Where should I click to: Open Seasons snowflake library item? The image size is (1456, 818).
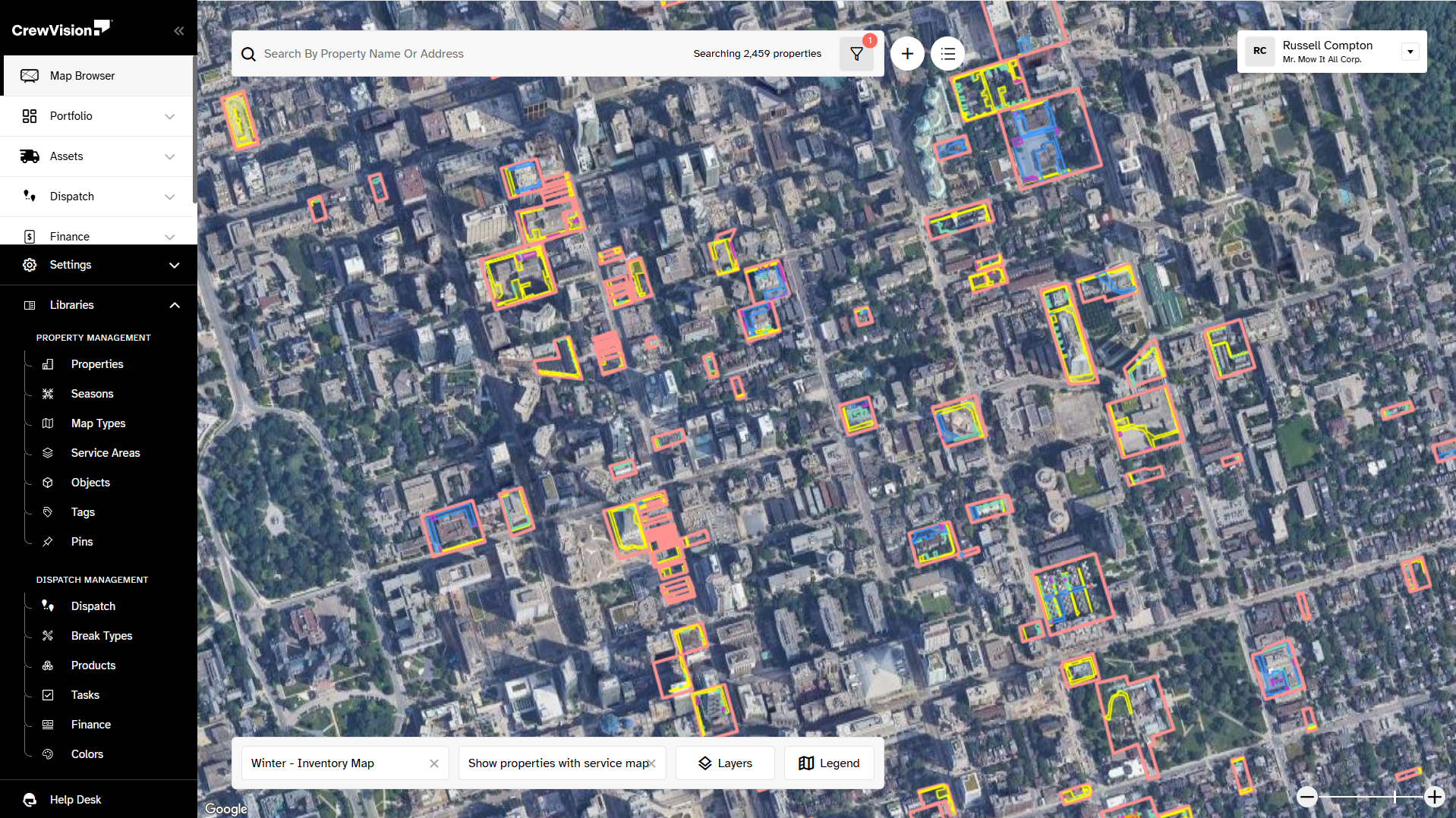click(92, 394)
